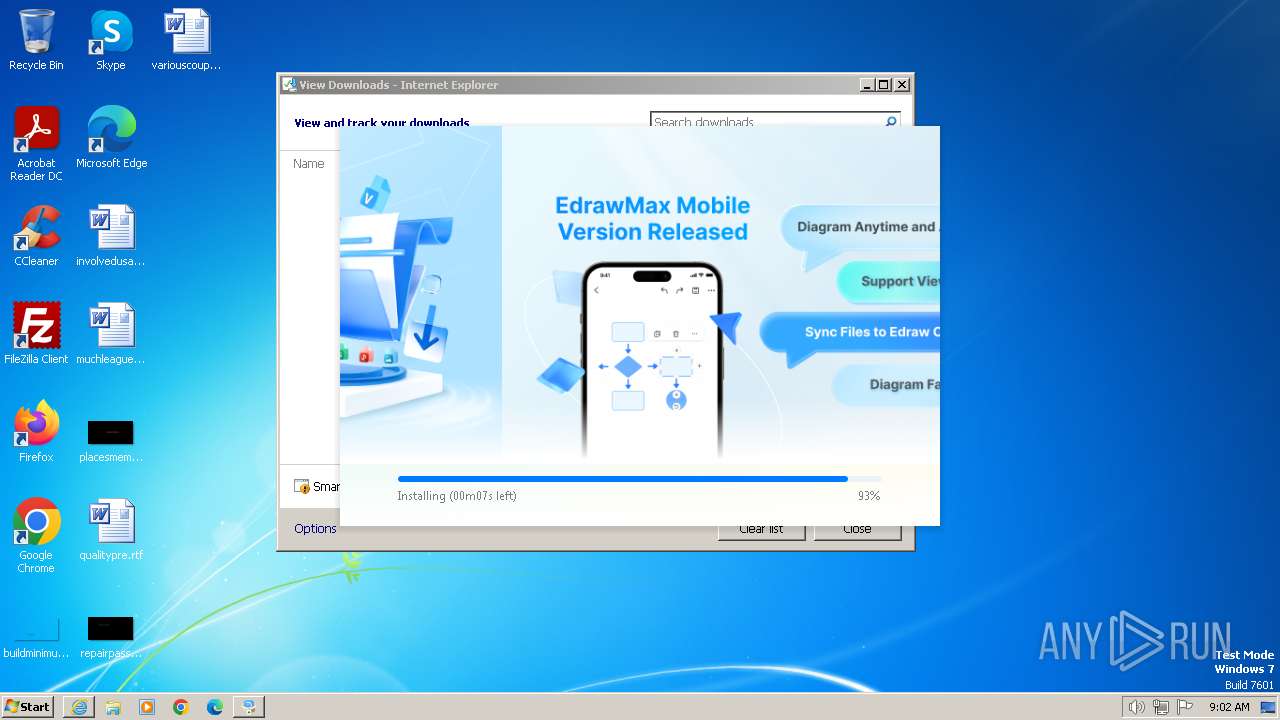1280x720 pixels.
Task: Click the Installing time left status text
Action: (x=457, y=496)
